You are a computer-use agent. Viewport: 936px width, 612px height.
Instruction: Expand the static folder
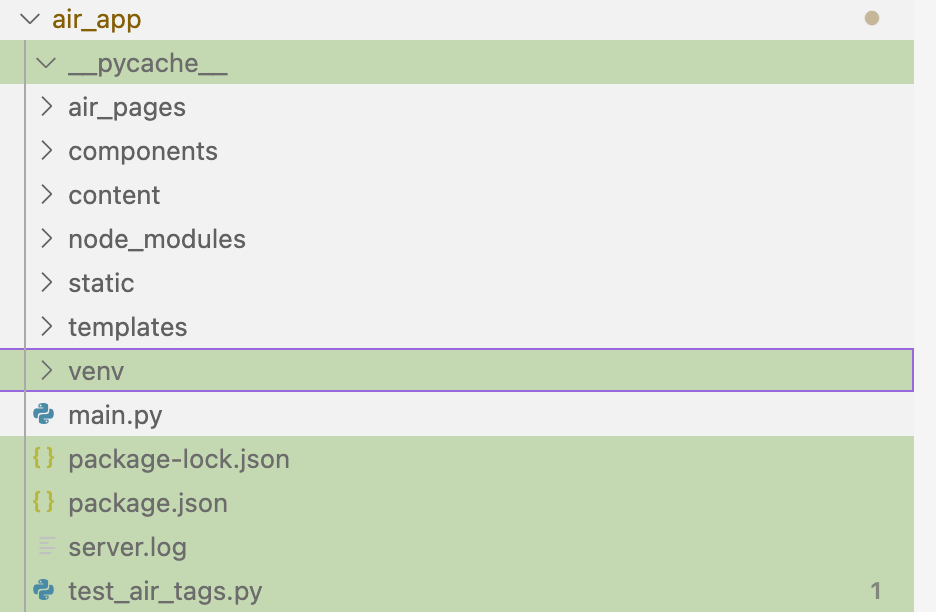tap(46, 283)
